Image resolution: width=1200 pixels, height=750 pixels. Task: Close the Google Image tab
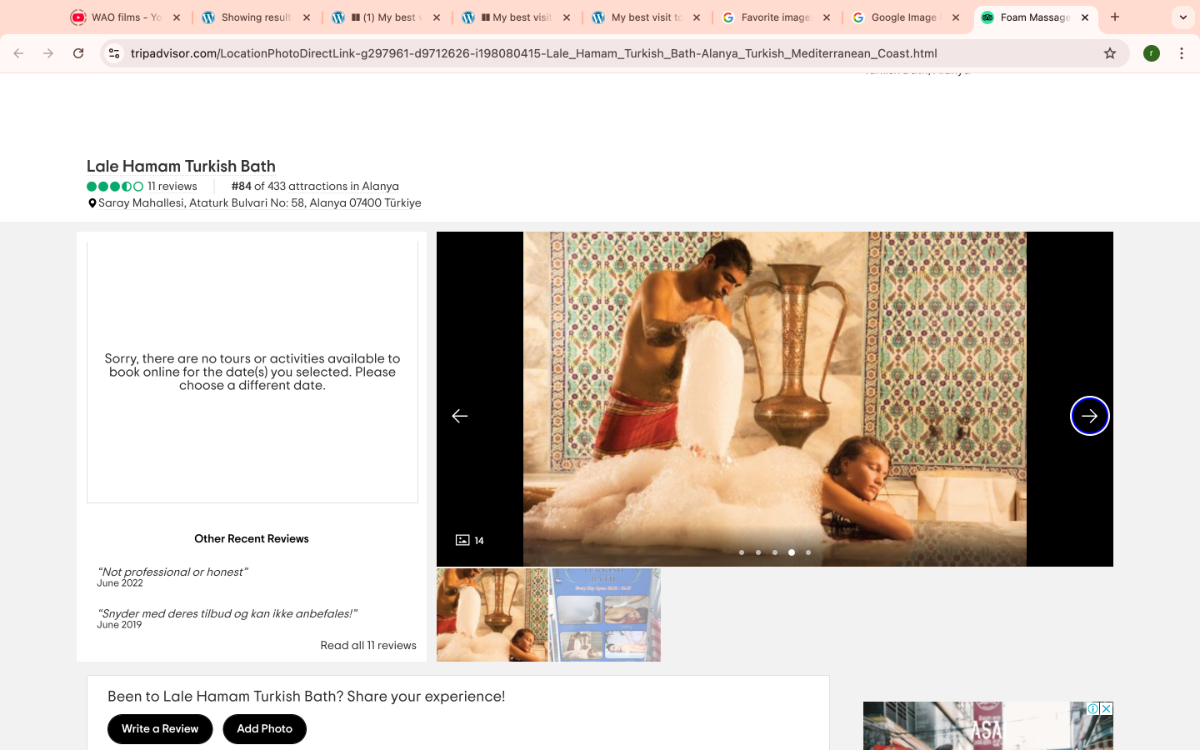click(955, 17)
